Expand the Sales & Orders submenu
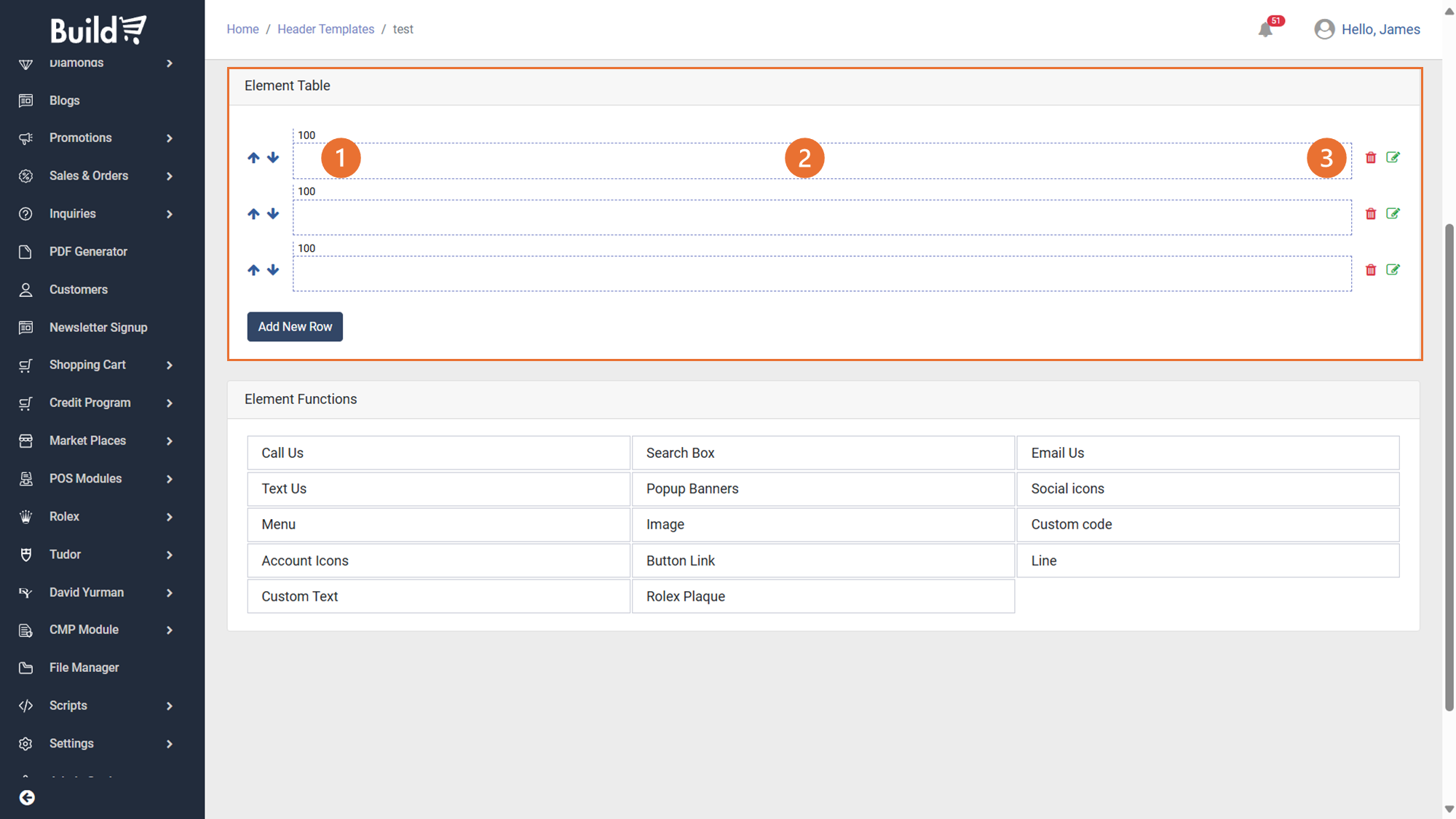Screen dimensions: 1456x819 pos(169,176)
